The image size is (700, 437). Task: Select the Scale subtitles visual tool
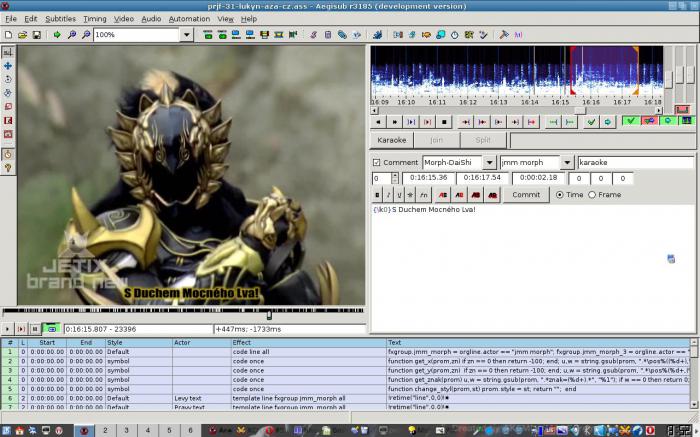tap(8, 107)
